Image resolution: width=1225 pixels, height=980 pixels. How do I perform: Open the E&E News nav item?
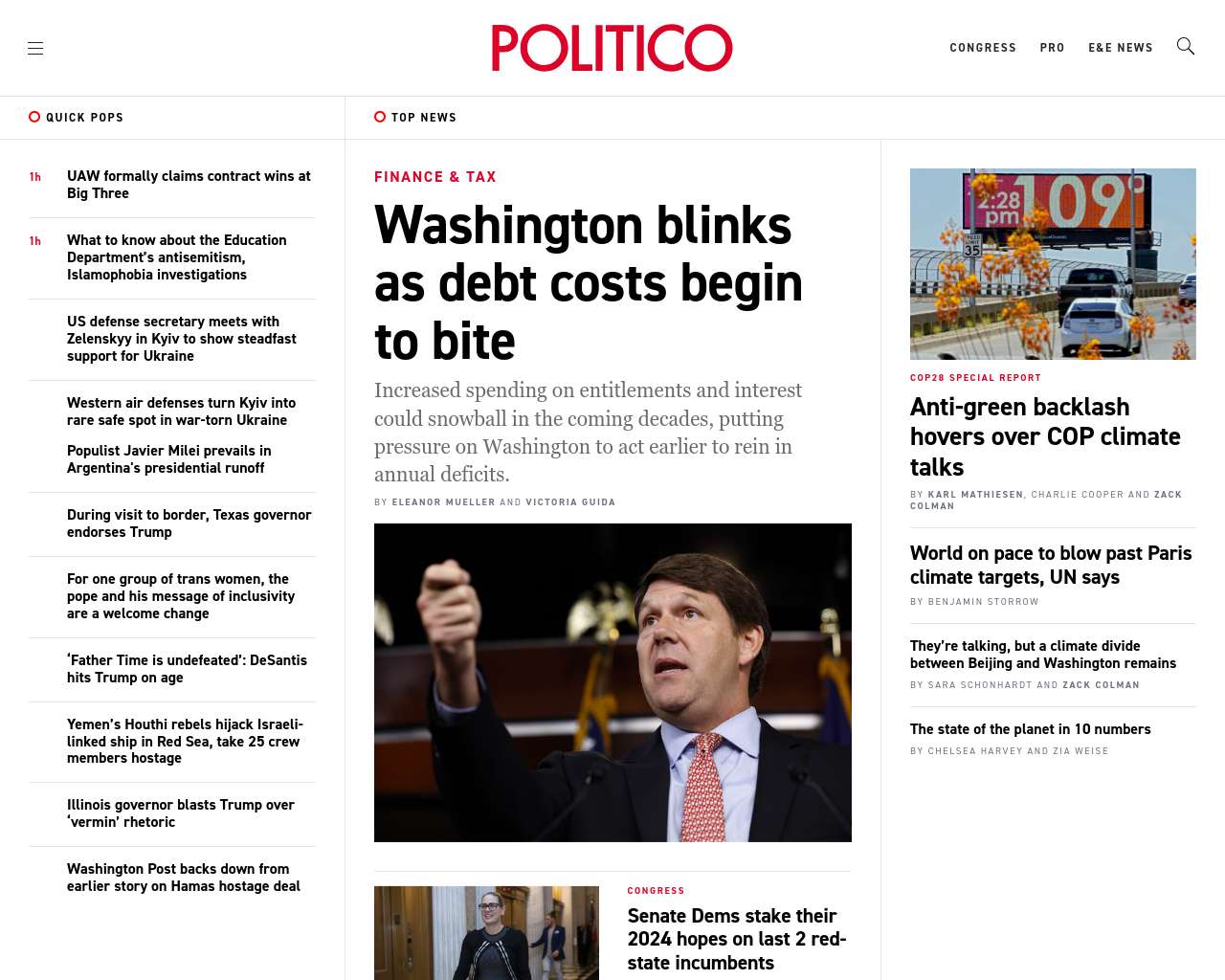tap(1121, 48)
